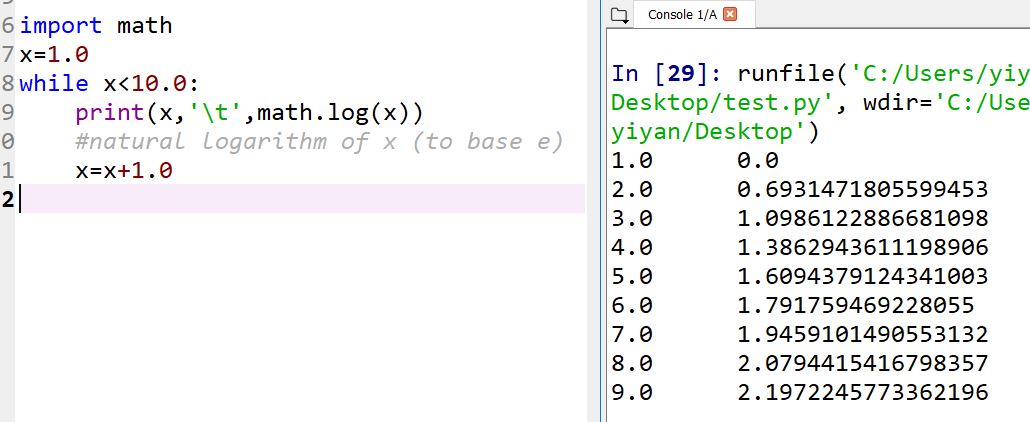Click line number 8 in the gutter
1030x422 pixels.
[8, 83]
